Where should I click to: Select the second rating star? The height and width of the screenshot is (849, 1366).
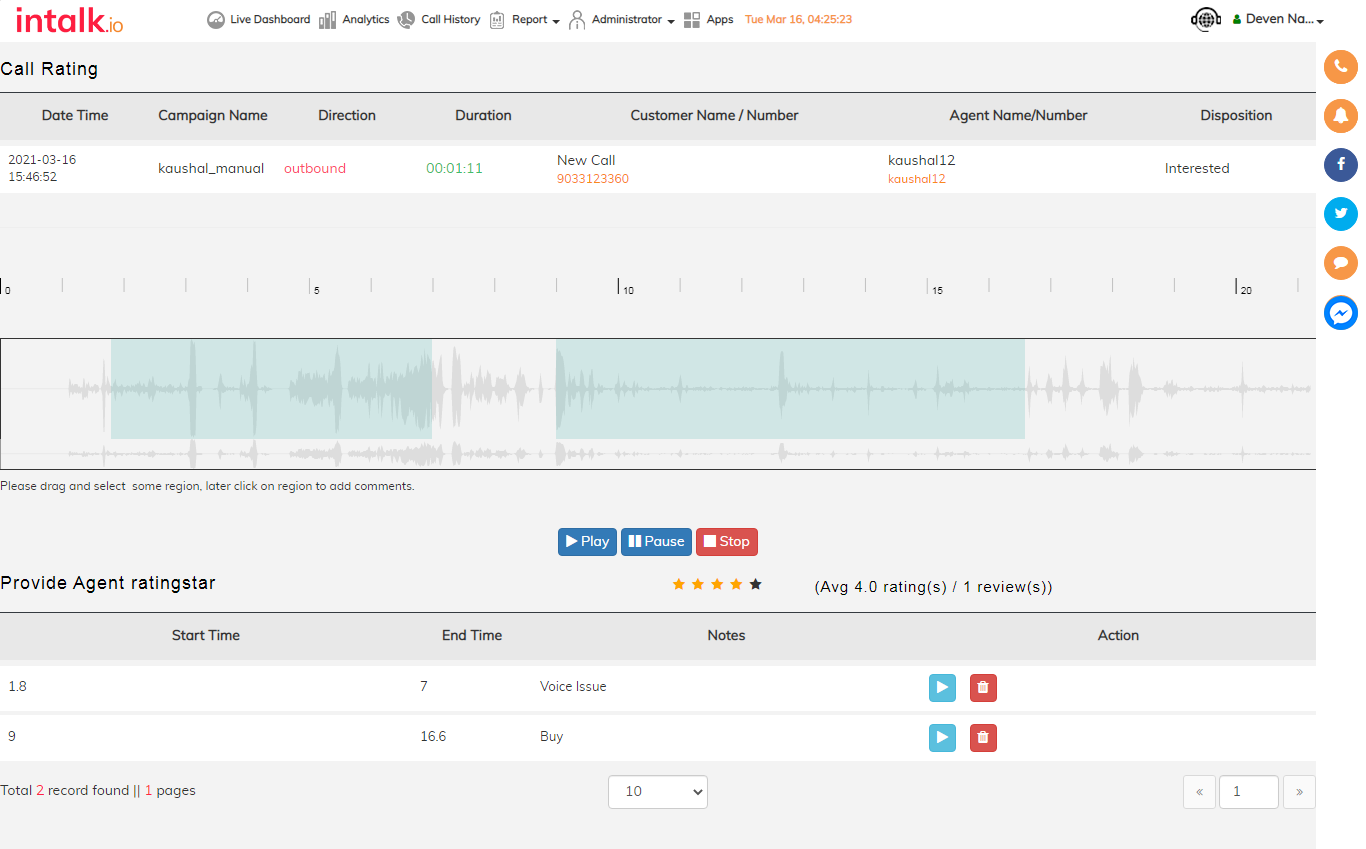(698, 584)
